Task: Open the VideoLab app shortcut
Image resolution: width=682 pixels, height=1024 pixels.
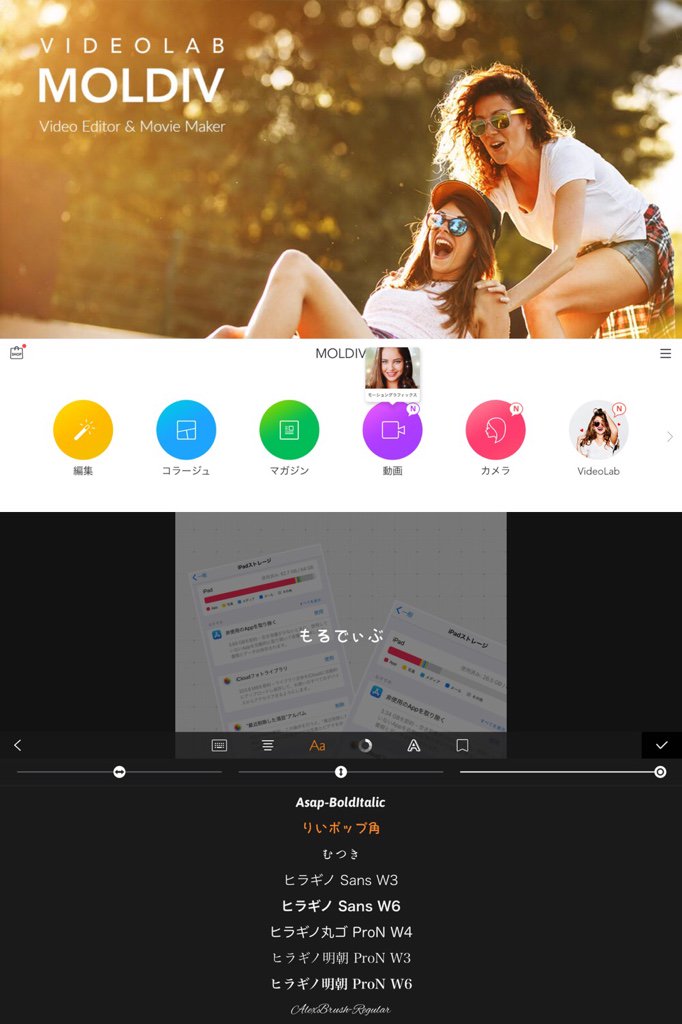Action: [x=598, y=430]
